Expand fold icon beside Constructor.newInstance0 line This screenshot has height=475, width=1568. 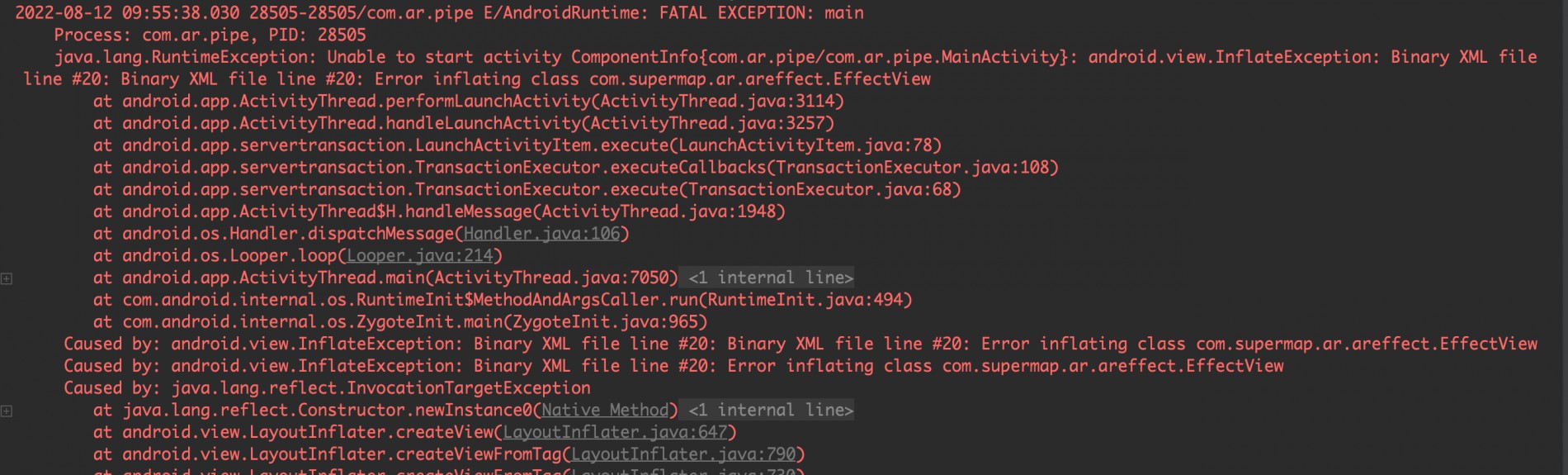[x=7, y=411]
